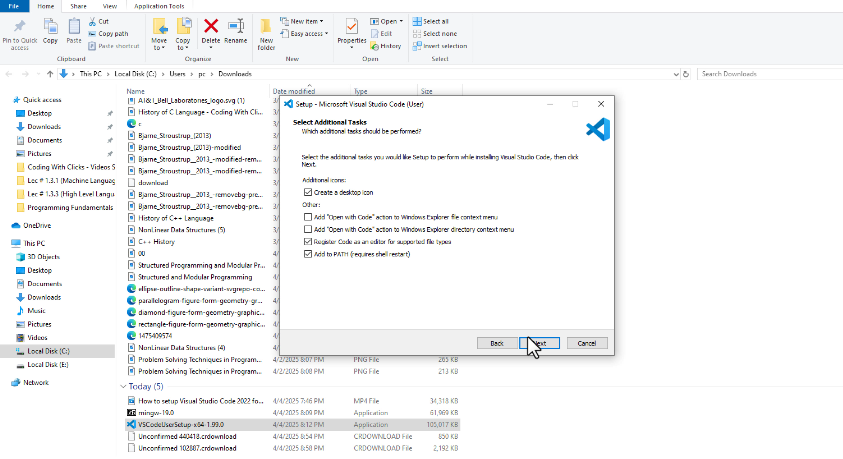Enable Open with Code file context menu

[308, 217]
